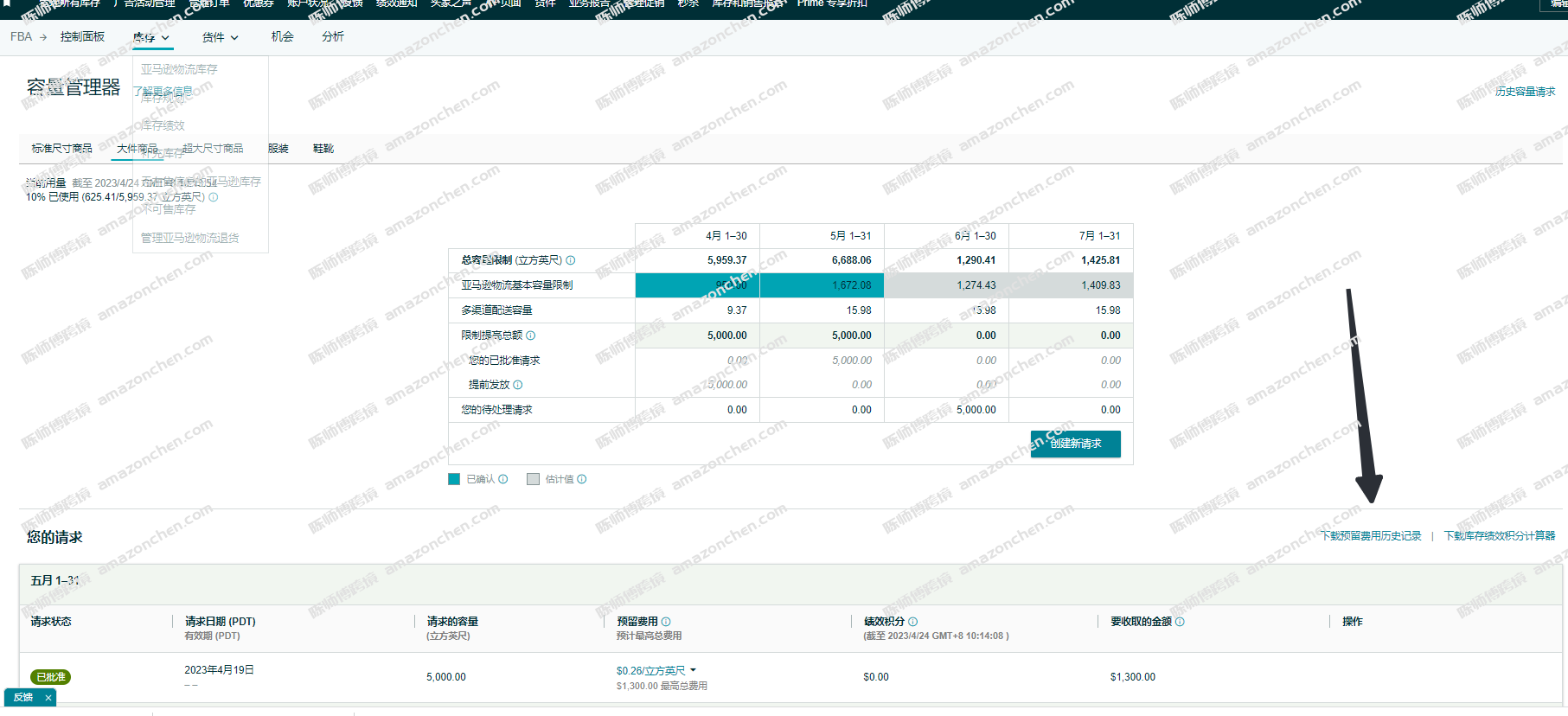Open the 反馈 feedback button
Image resolution: width=1568 pixels, height=716 pixels.
click(23, 698)
